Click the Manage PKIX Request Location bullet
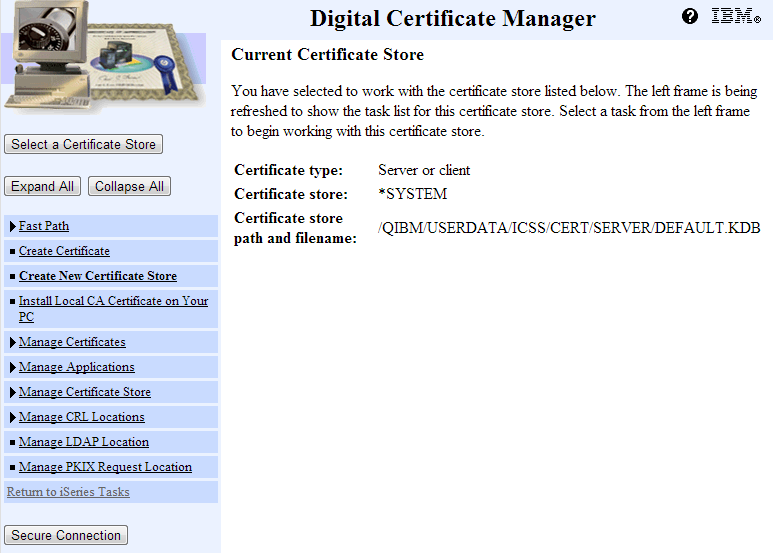Viewport: 773px width, 553px height. 12,468
